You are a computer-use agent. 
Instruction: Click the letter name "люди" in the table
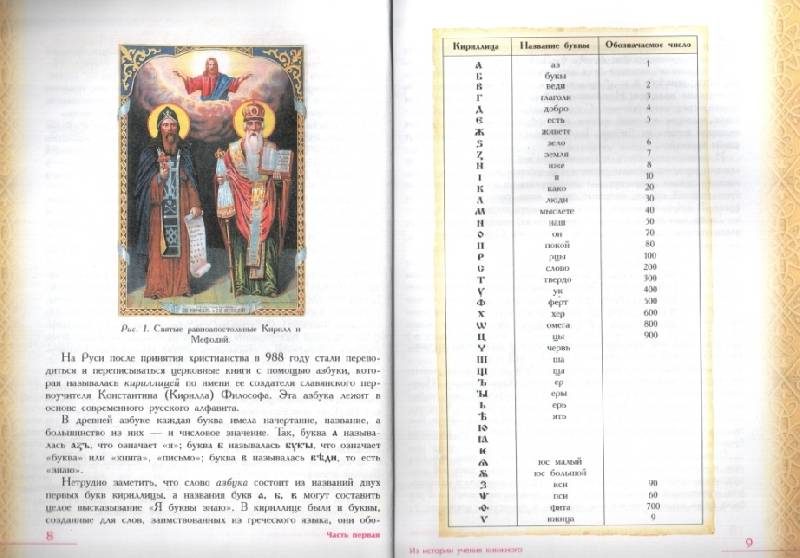click(x=556, y=199)
